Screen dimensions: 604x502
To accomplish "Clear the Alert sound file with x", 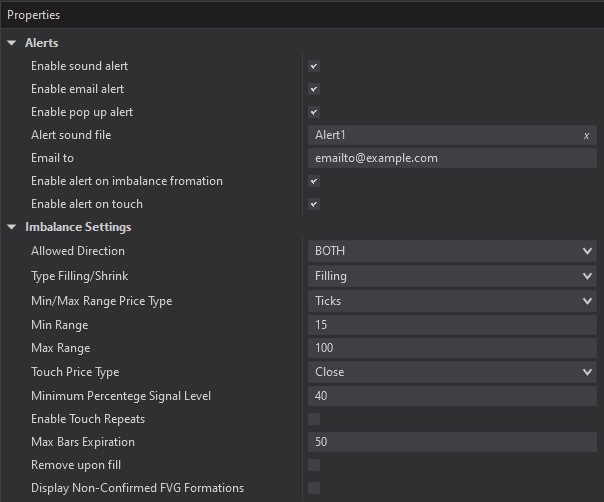I will coord(586,136).
